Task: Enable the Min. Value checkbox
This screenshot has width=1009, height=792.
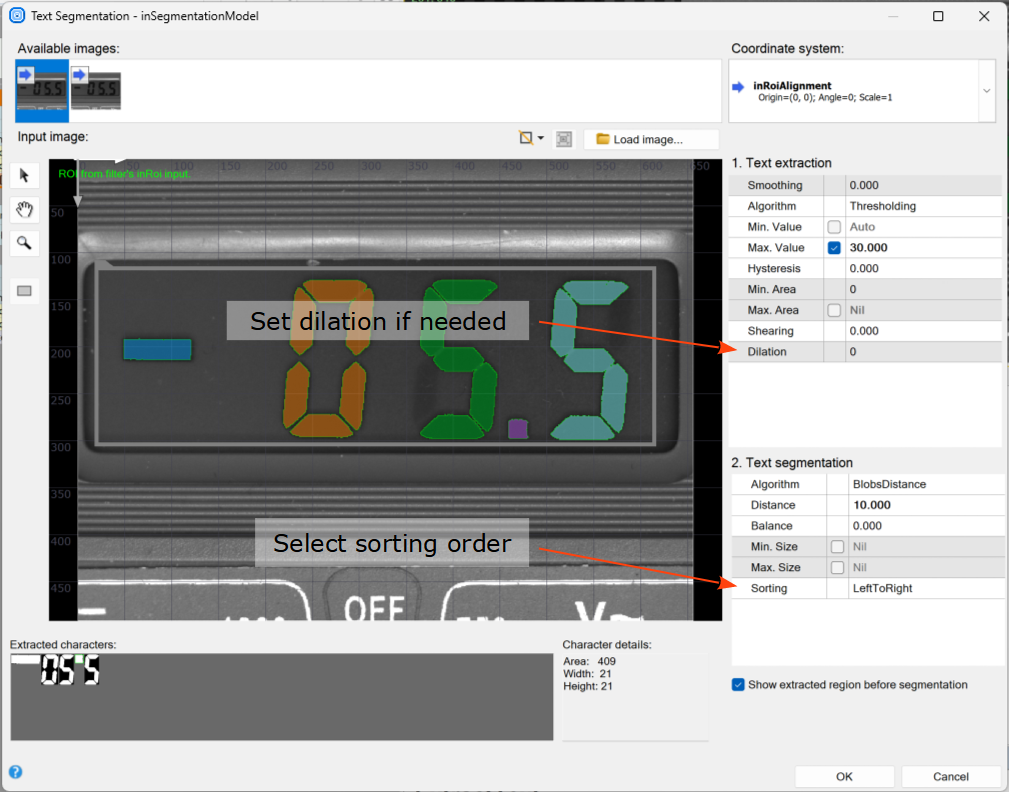Action: tap(834, 227)
